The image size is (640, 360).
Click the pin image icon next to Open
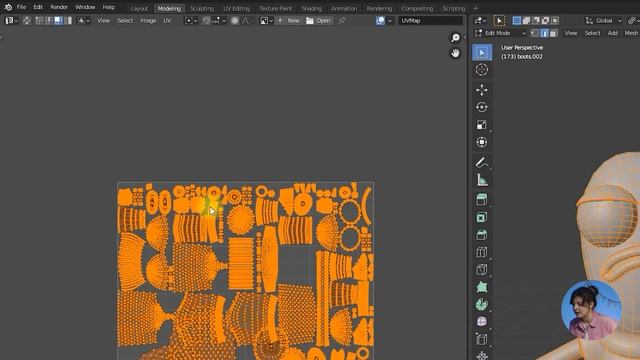tap(342, 20)
